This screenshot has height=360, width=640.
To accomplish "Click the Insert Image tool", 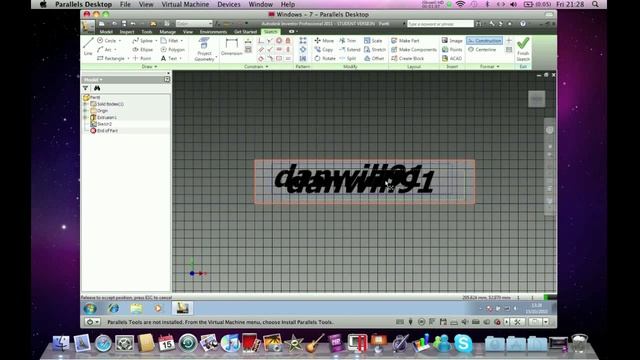I will (x=452, y=41).
